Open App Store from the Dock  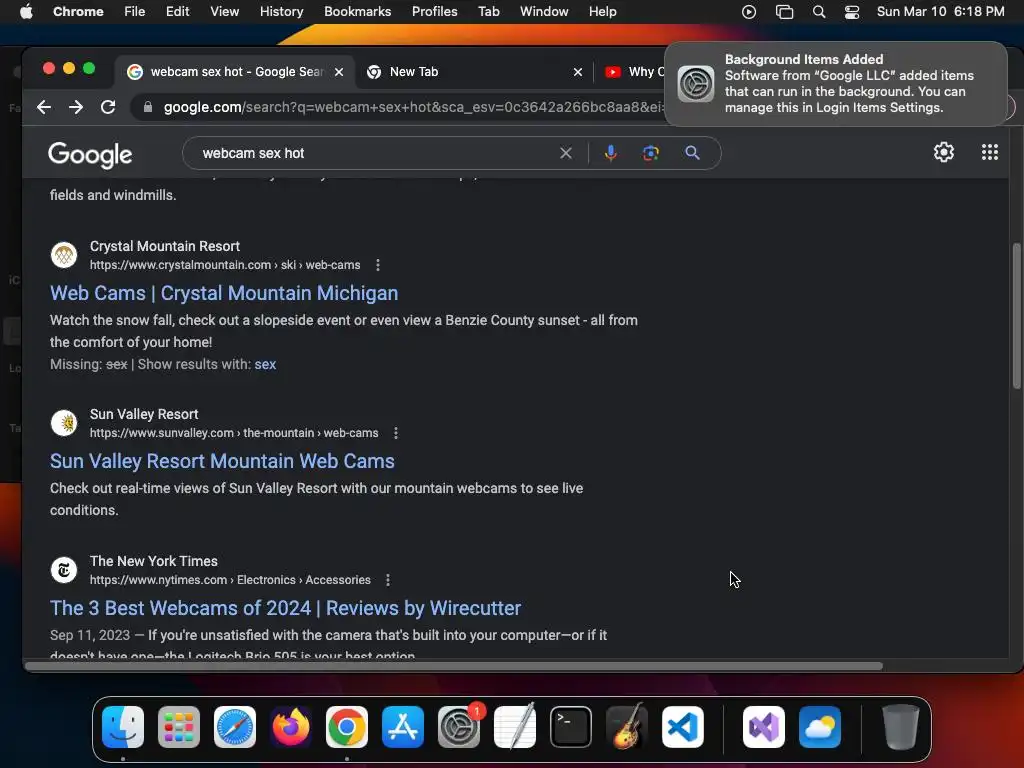pos(403,727)
